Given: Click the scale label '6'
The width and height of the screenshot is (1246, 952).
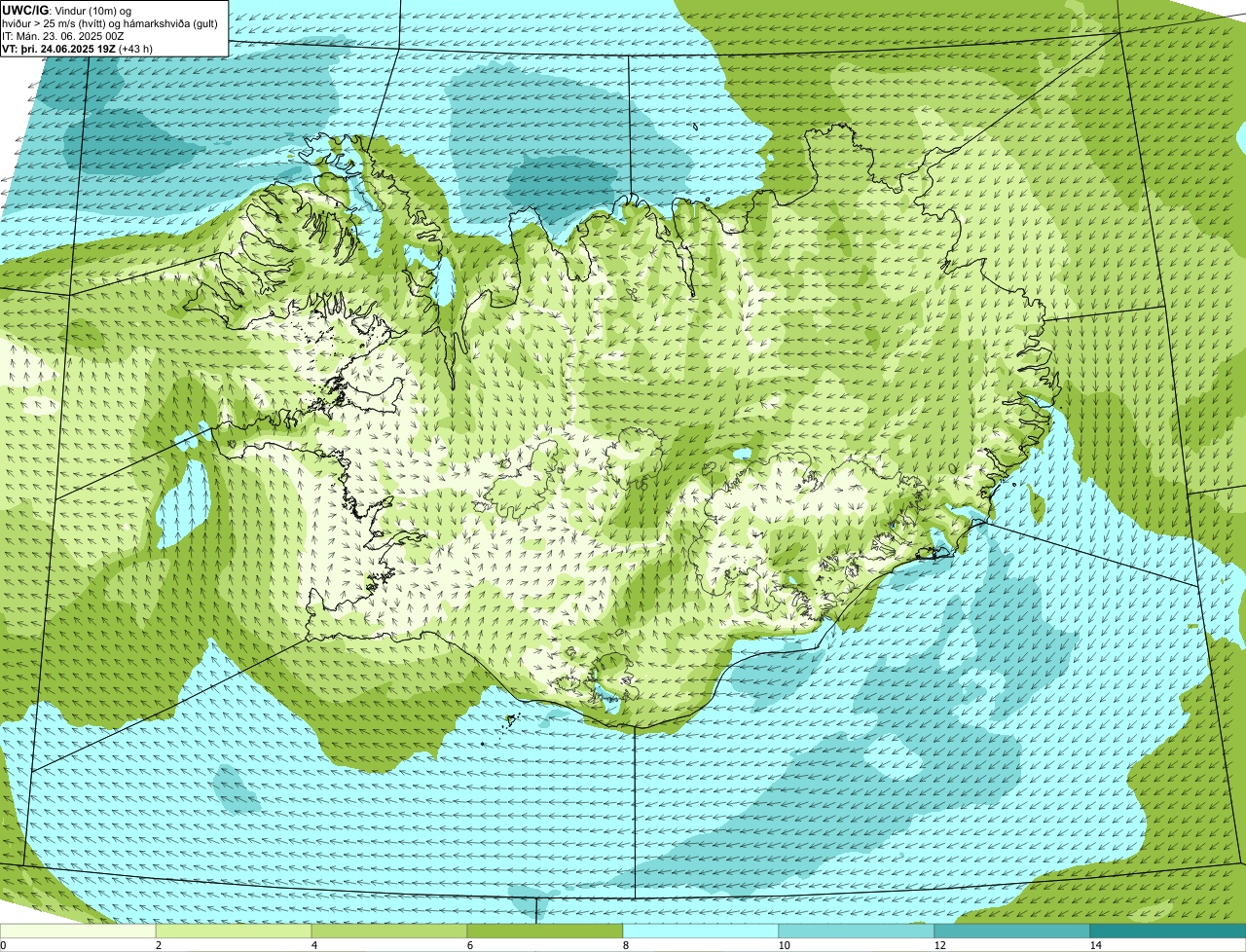Looking at the screenshot, I should coord(469,945).
